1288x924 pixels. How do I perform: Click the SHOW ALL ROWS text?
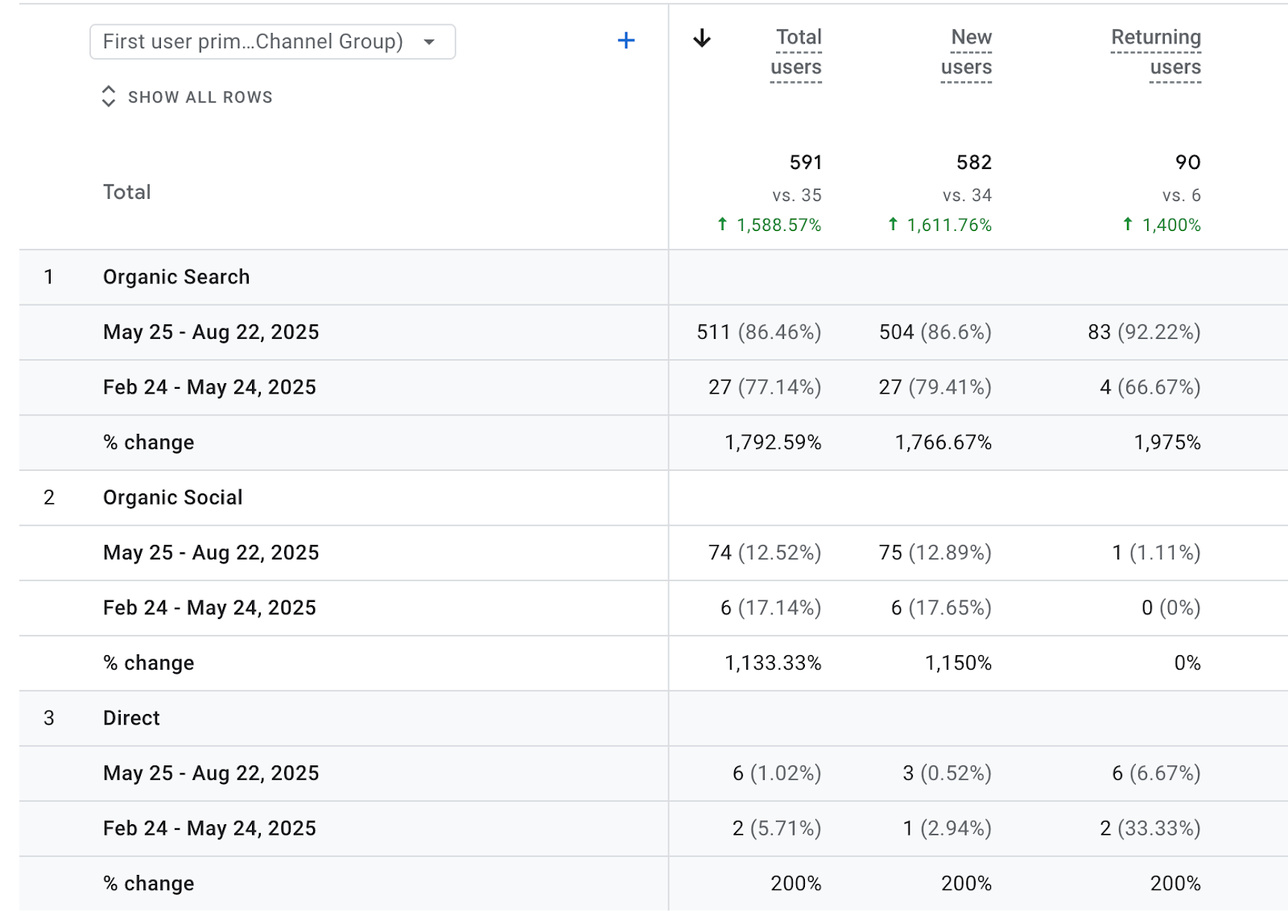(200, 97)
